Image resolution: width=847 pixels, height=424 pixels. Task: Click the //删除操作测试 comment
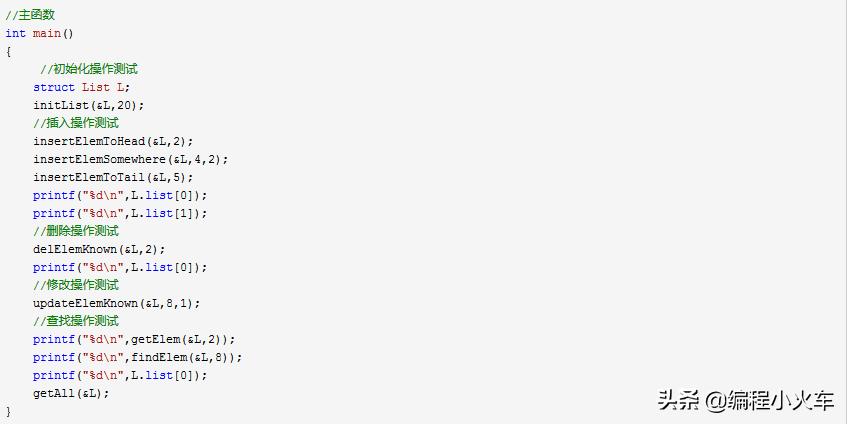click(x=75, y=231)
